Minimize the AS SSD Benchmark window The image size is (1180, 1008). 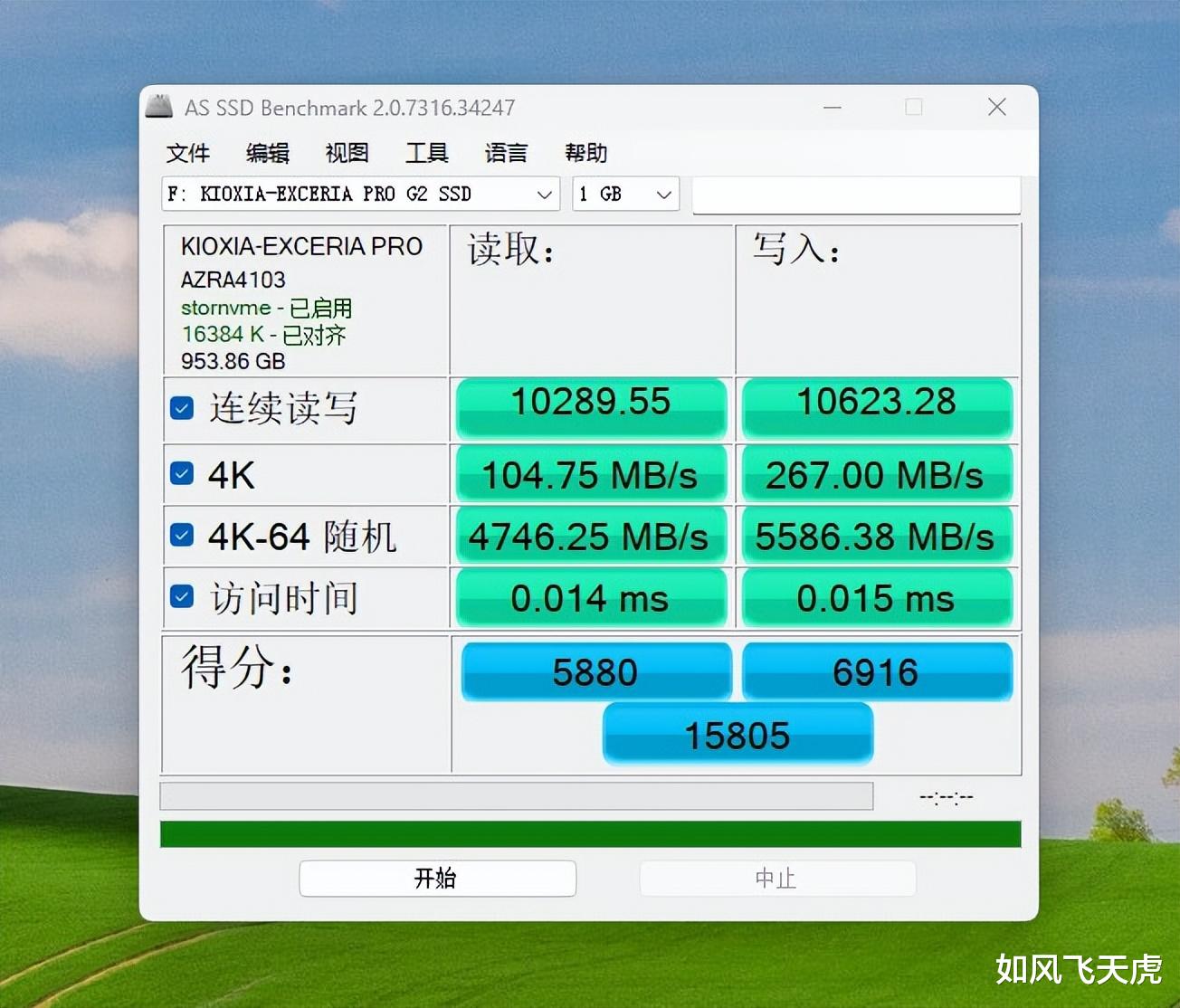[833, 107]
